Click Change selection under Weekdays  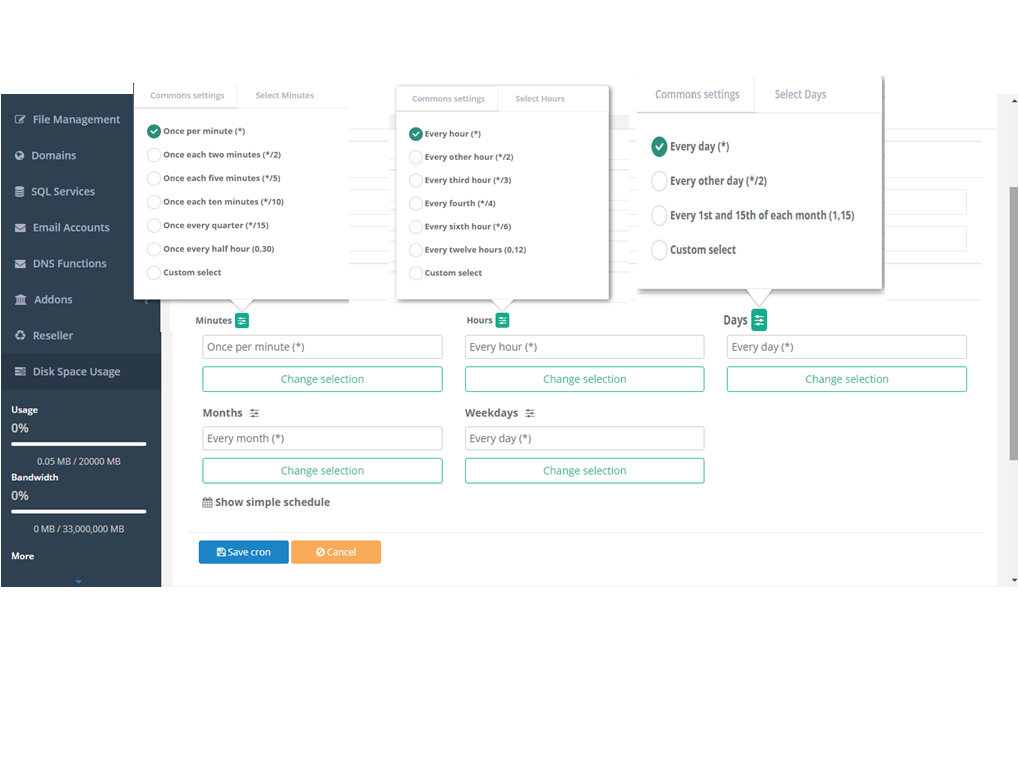click(x=585, y=471)
